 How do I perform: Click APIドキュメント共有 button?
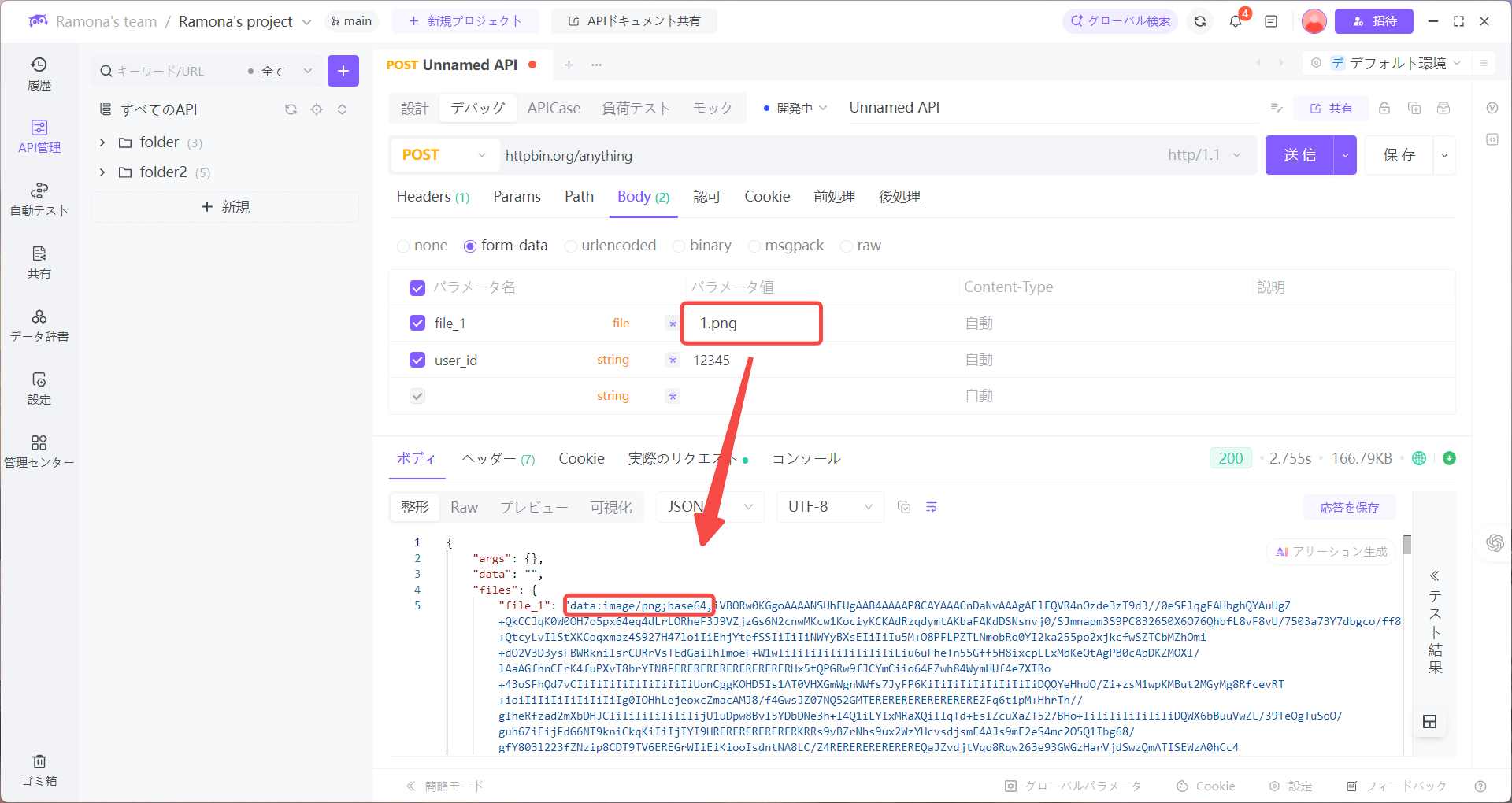(x=635, y=21)
